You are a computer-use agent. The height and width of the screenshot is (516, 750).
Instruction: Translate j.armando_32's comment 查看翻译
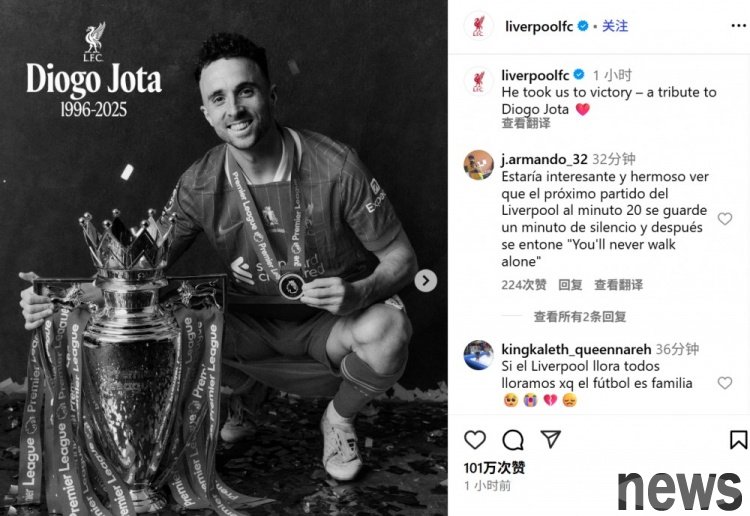pos(618,285)
